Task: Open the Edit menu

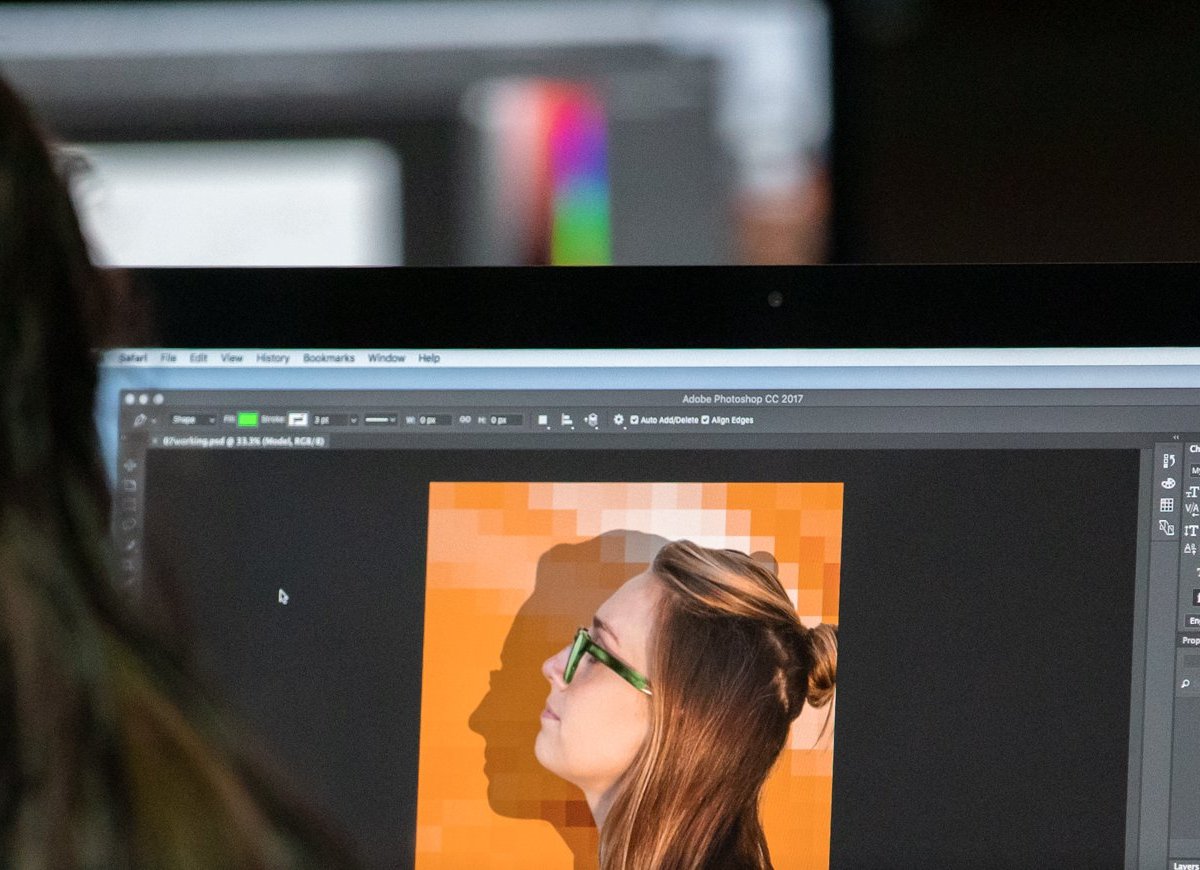Action: 199,358
